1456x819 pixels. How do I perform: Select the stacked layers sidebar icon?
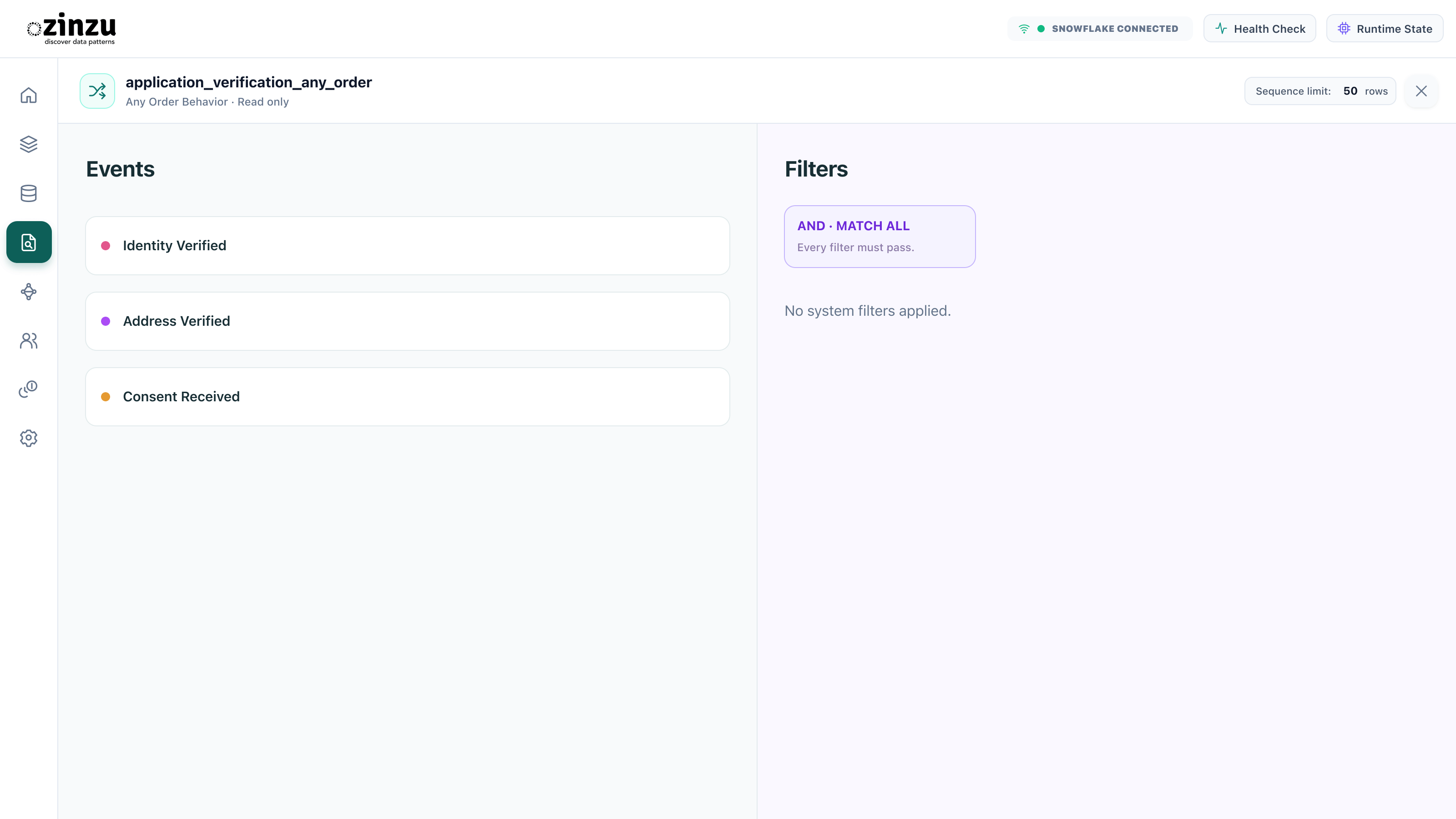(28, 144)
